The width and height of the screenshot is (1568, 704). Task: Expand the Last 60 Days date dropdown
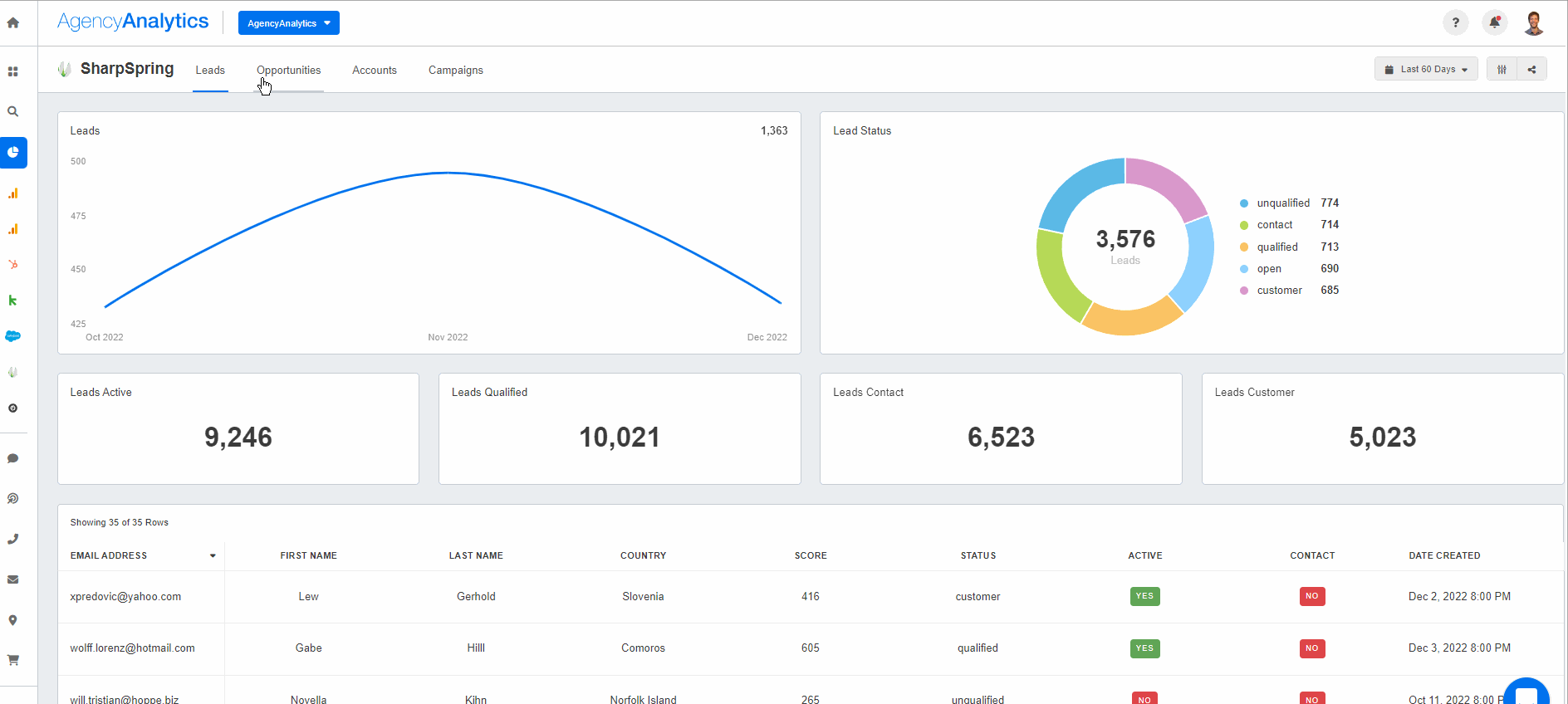tap(1426, 70)
